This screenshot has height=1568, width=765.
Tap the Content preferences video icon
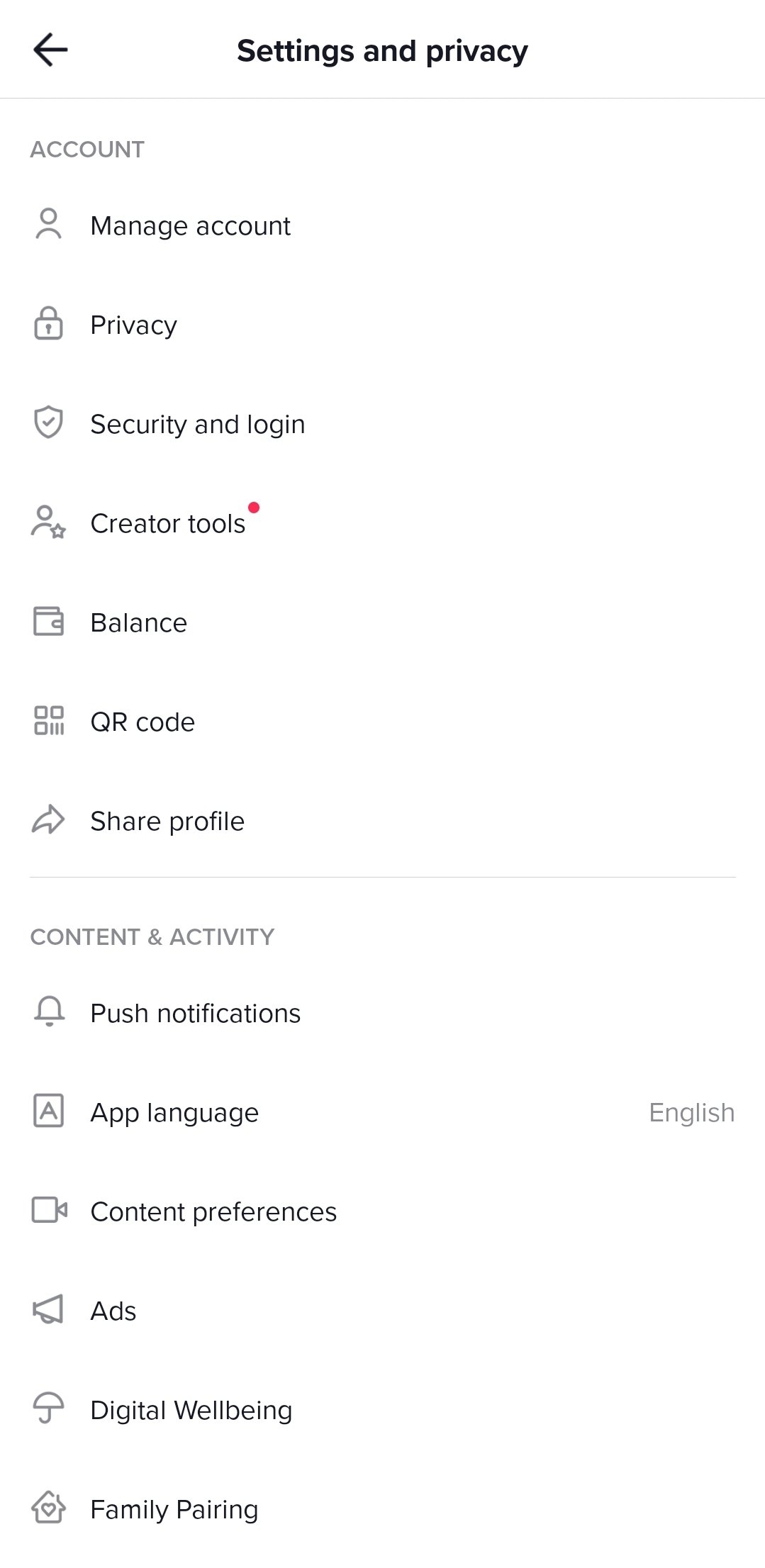(49, 1211)
